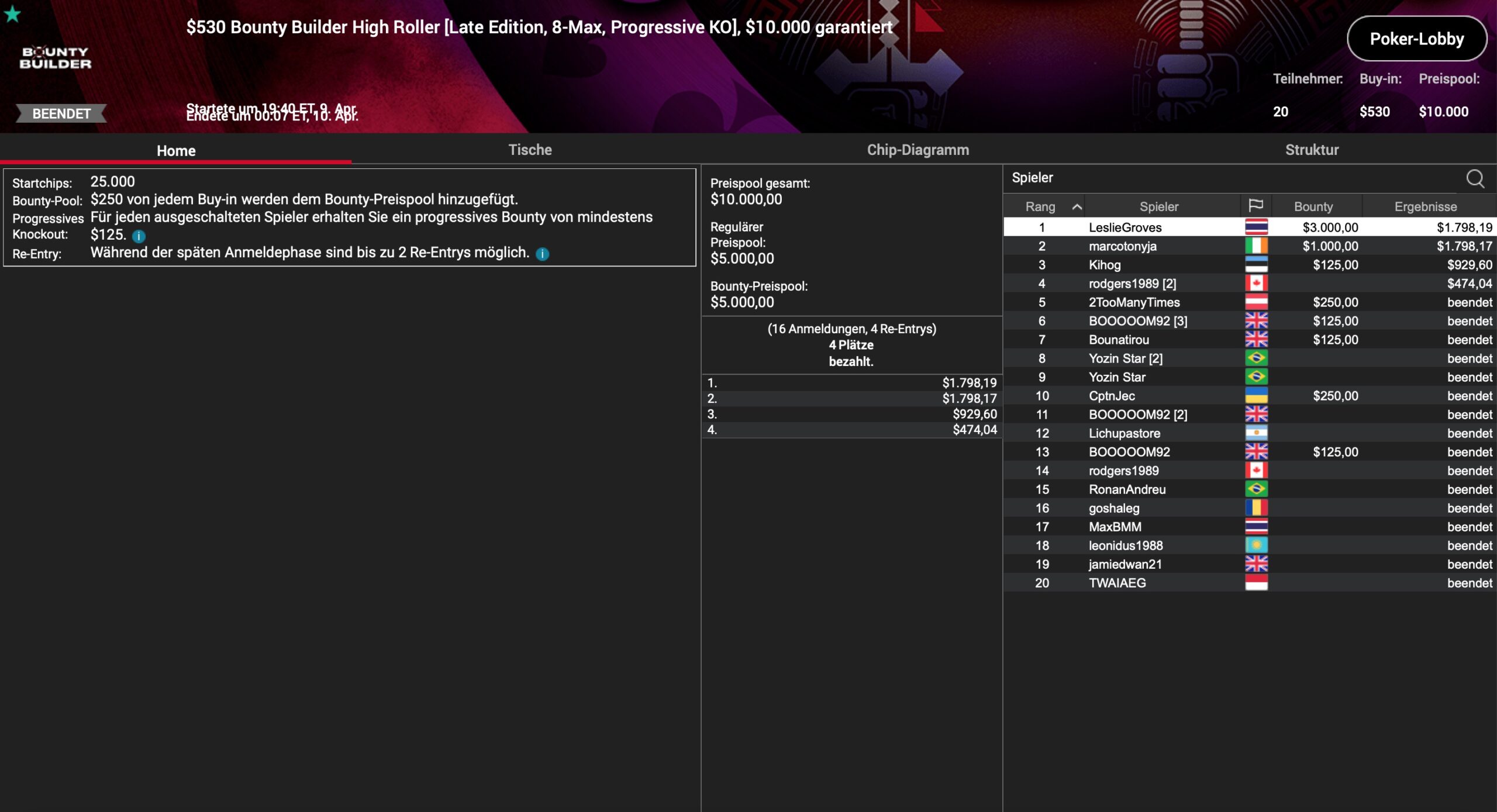Open the player search magnifier
This screenshot has height=812, width=1497.
tap(1475, 178)
